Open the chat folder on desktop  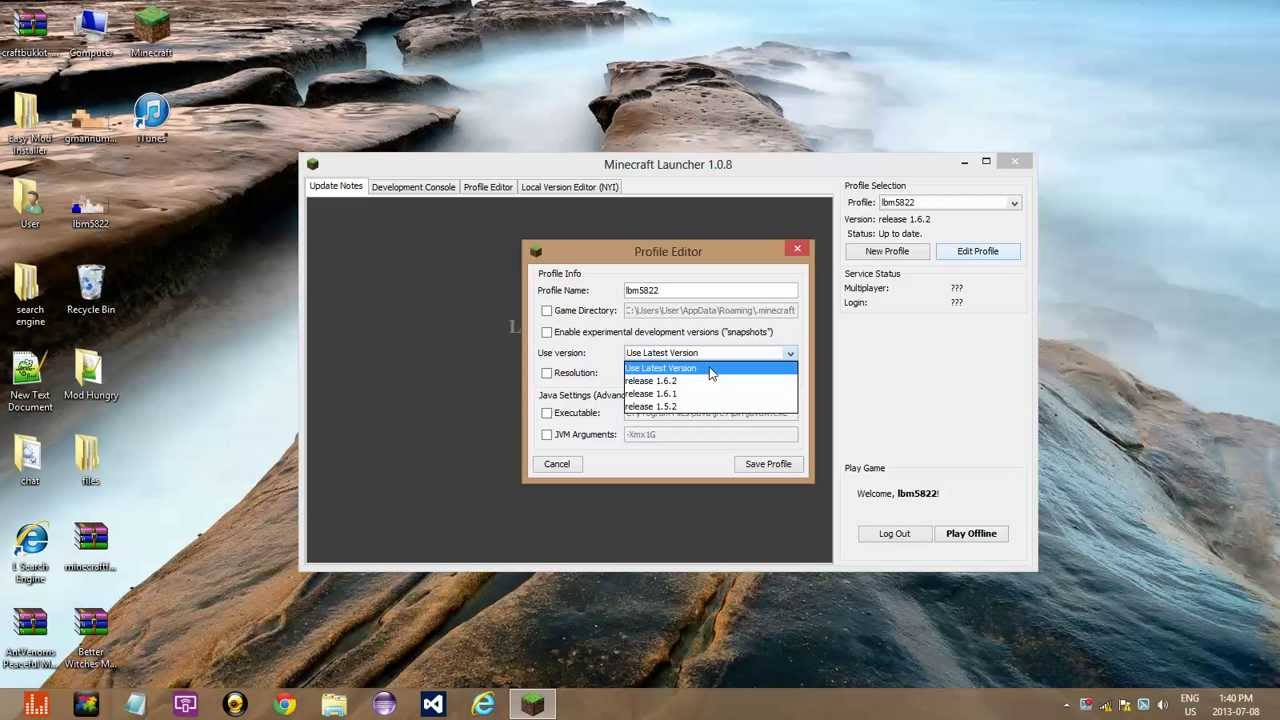tap(30, 462)
